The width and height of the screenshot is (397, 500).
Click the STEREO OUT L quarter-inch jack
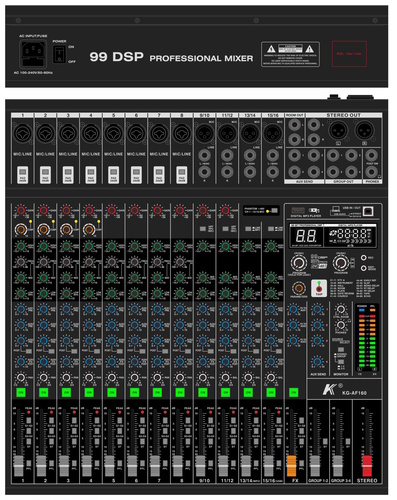click(314, 125)
